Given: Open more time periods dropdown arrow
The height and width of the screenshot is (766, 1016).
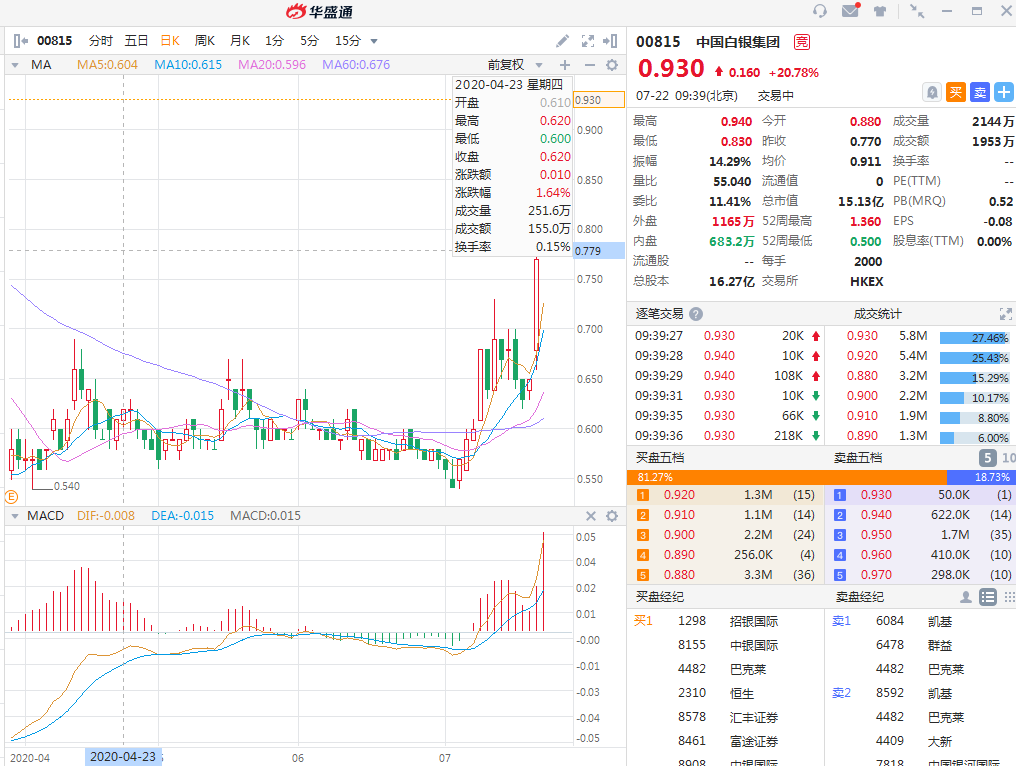Looking at the screenshot, I should pos(374,41).
